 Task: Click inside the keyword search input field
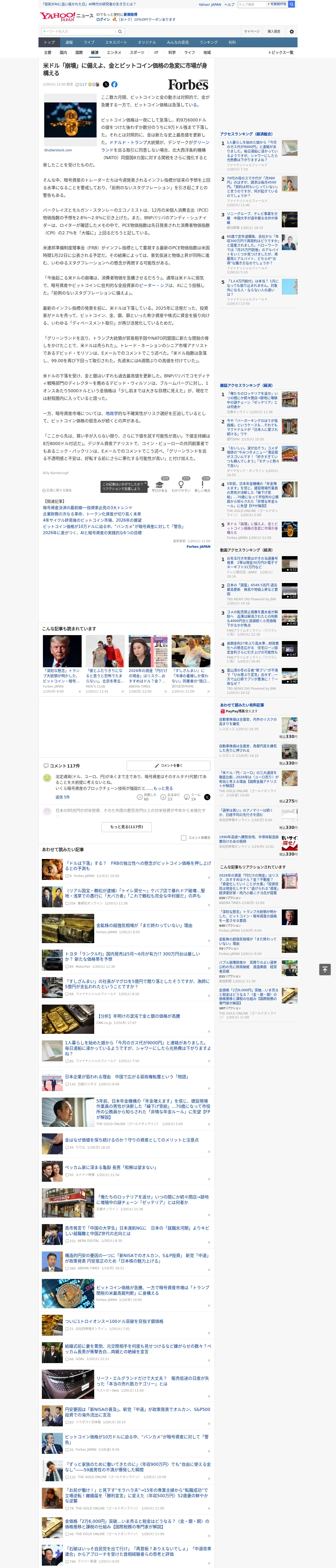point(79,31)
